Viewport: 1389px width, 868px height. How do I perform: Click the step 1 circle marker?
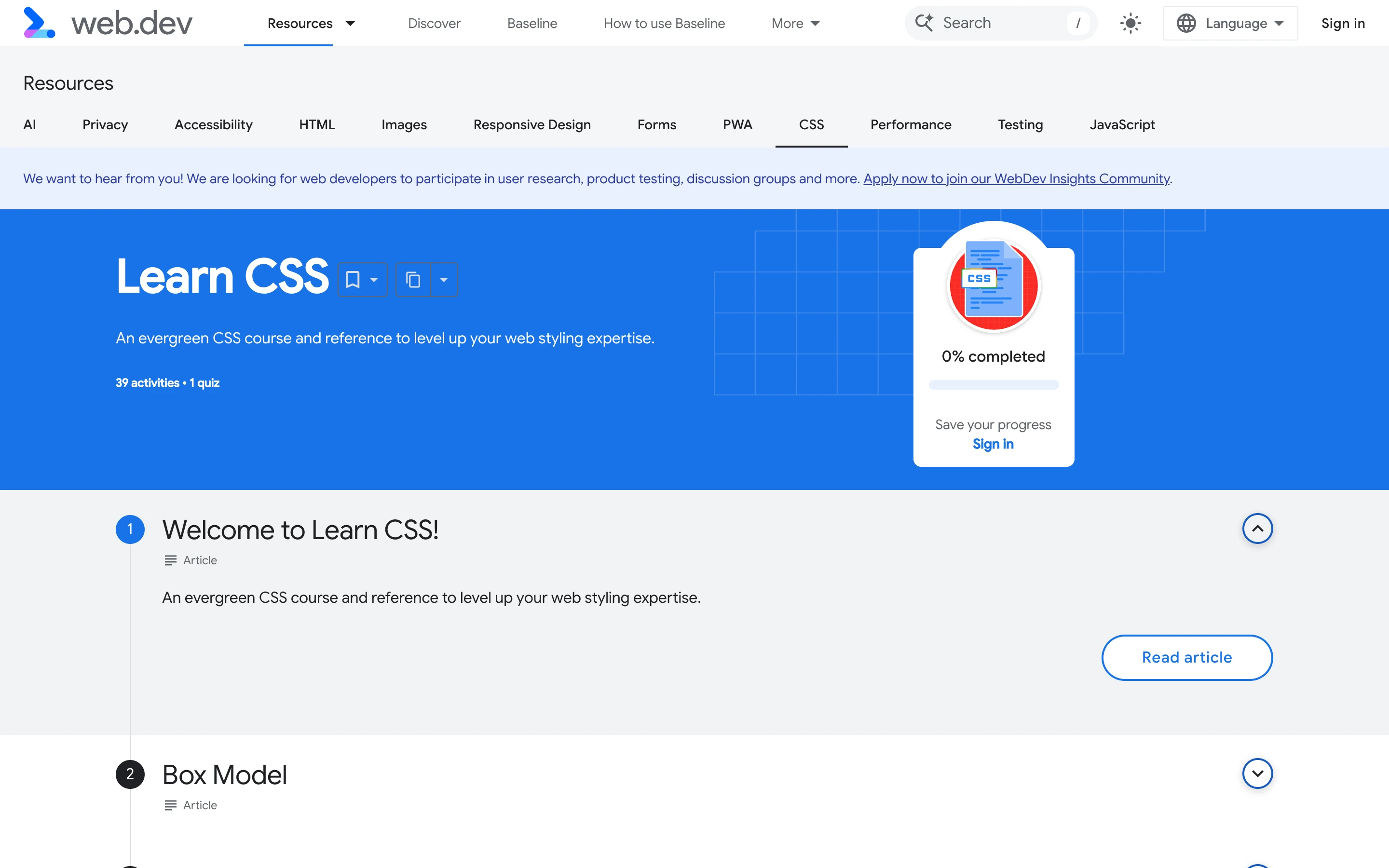130,529
